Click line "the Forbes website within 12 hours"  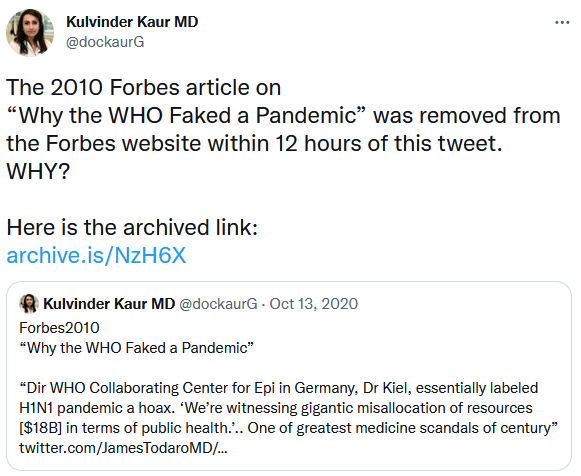(x=254, y=143)
